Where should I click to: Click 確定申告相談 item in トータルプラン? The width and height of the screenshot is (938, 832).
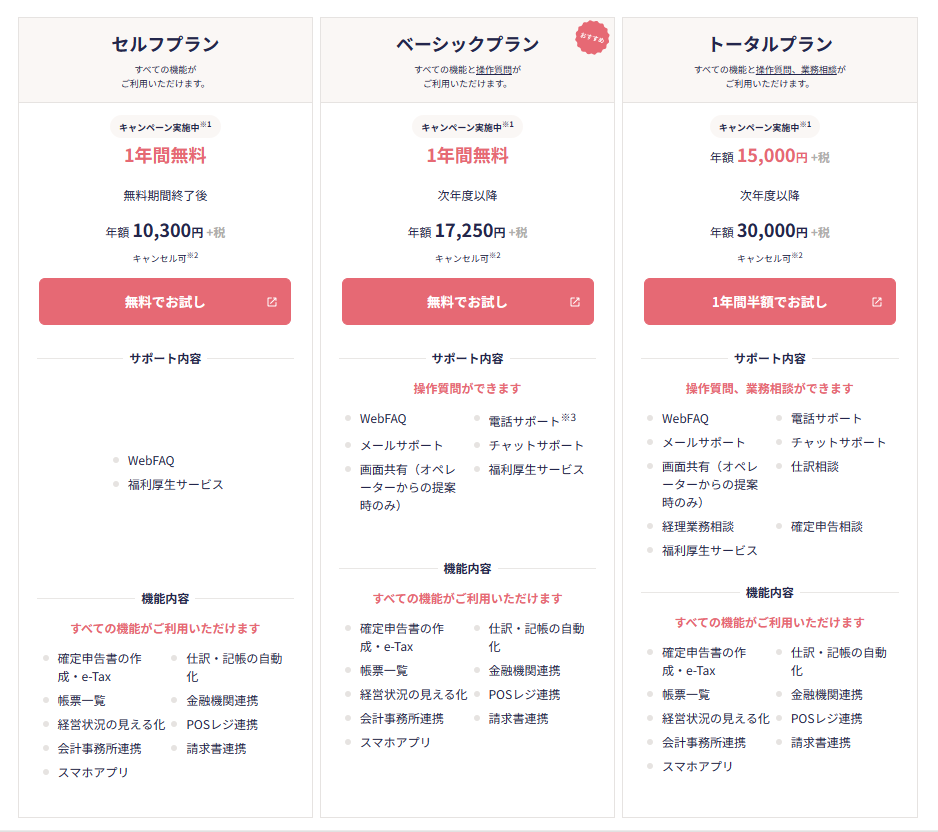point(827,527)
